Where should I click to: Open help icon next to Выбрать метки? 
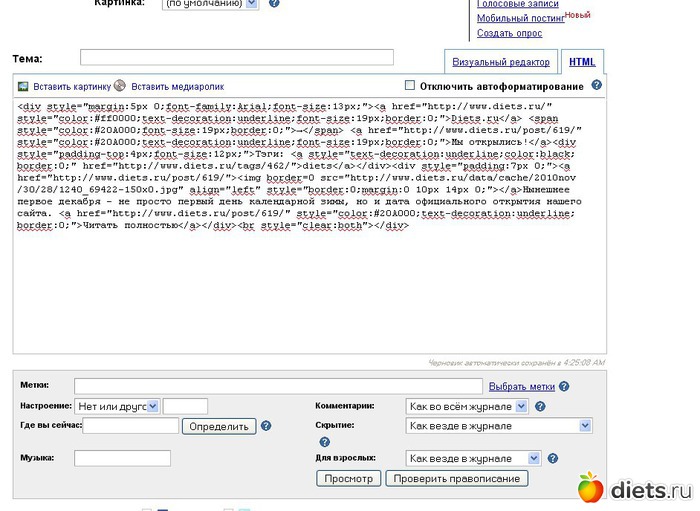coord(564,386)
